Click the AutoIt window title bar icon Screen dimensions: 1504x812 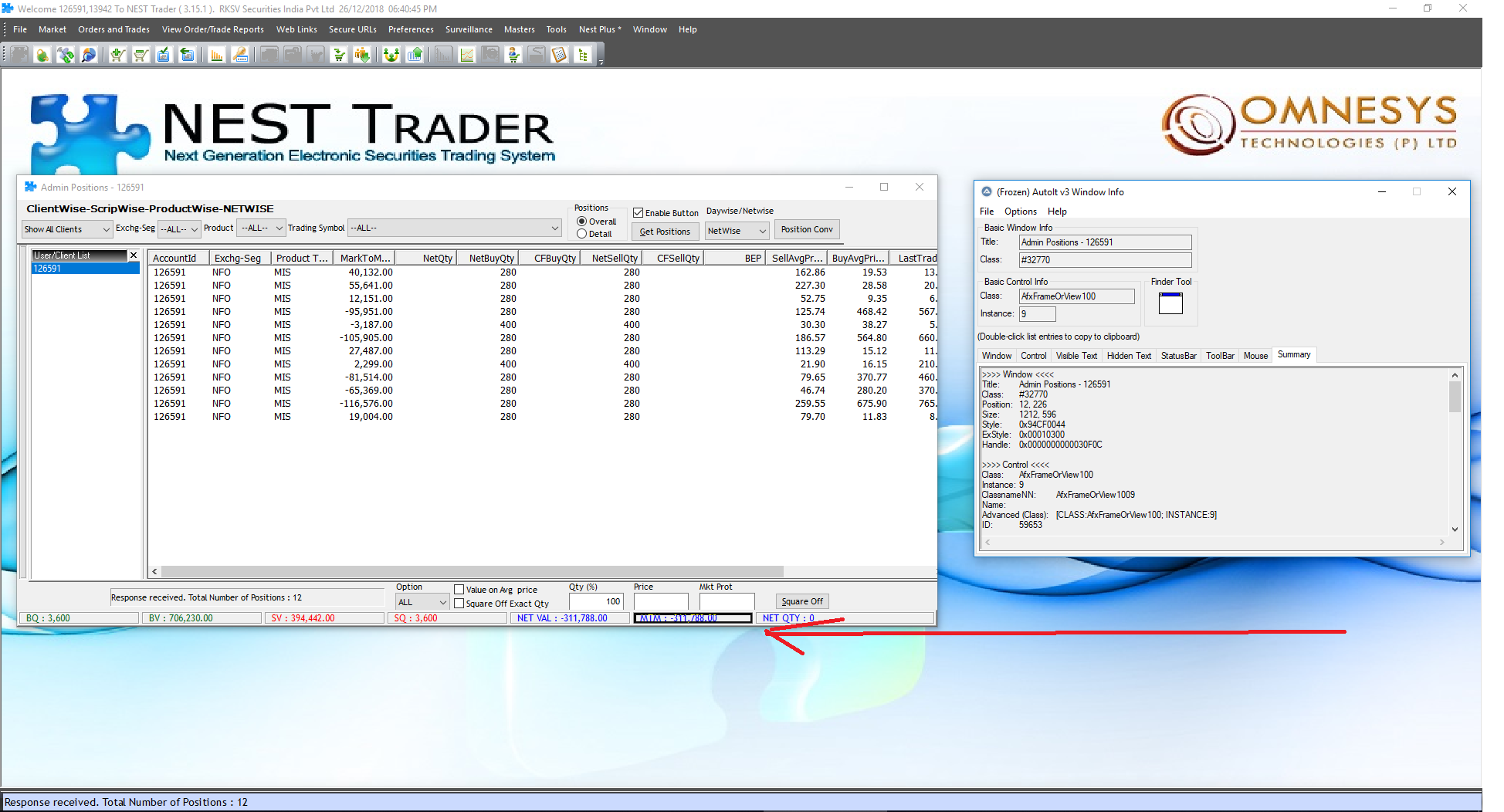click(x=987, y=191)
